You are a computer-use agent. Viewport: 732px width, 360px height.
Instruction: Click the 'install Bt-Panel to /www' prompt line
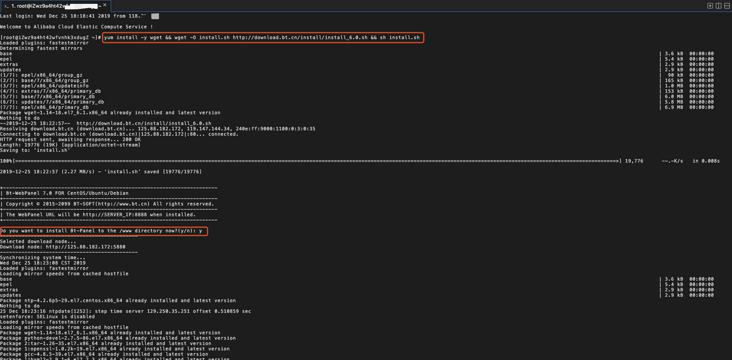pos(104,231)
